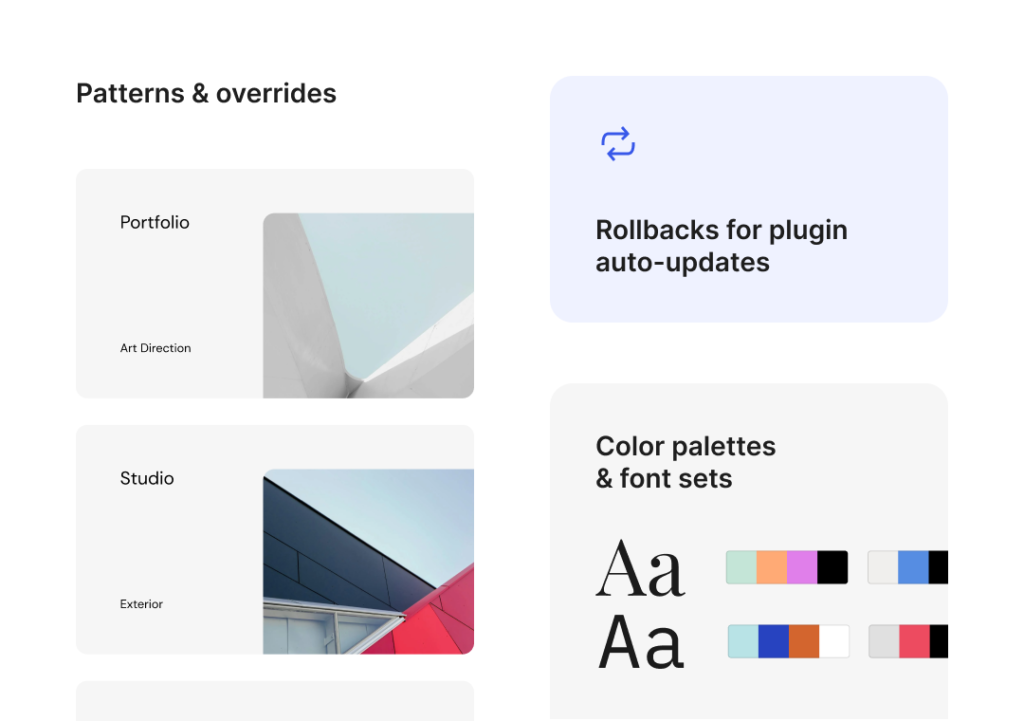Screen dimensions: 1024x721
Task: Pick the light blue swatch in top-right palette
Action: 913,567
